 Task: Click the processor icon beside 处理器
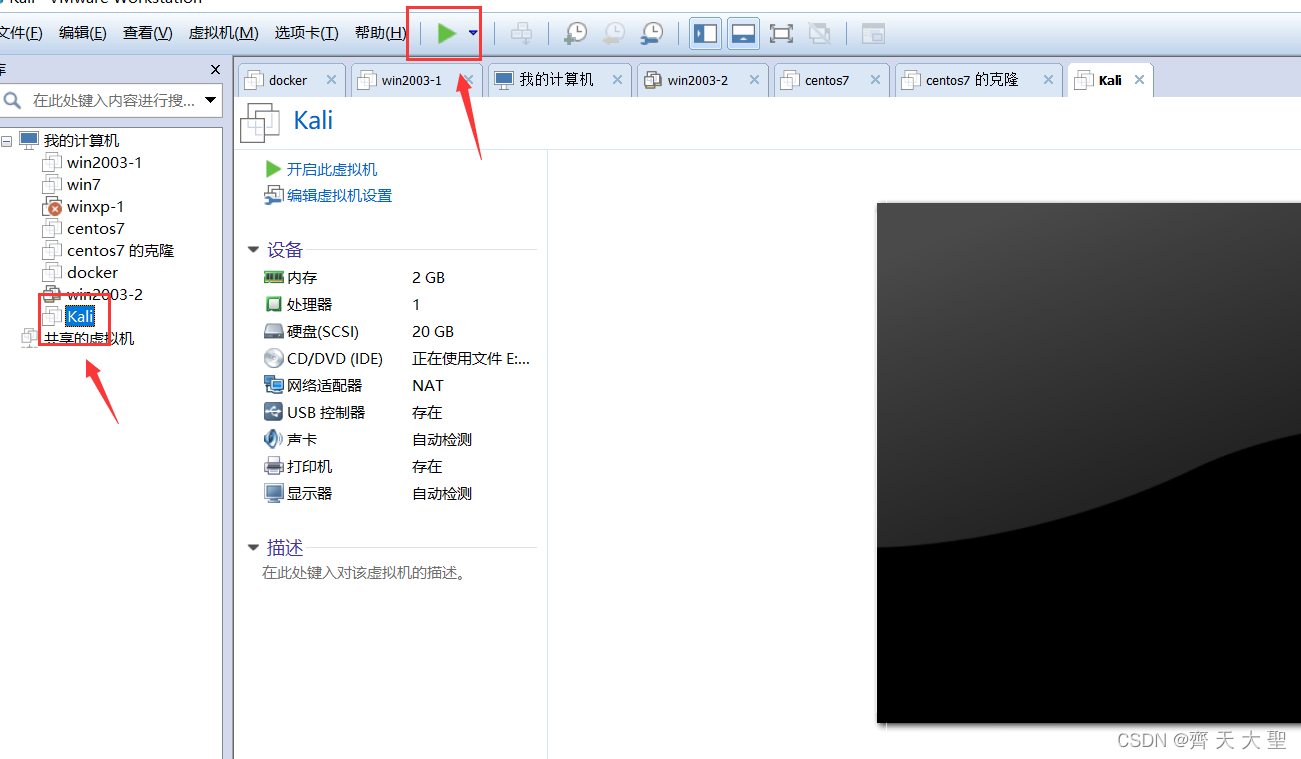click(x=273, y=304)
